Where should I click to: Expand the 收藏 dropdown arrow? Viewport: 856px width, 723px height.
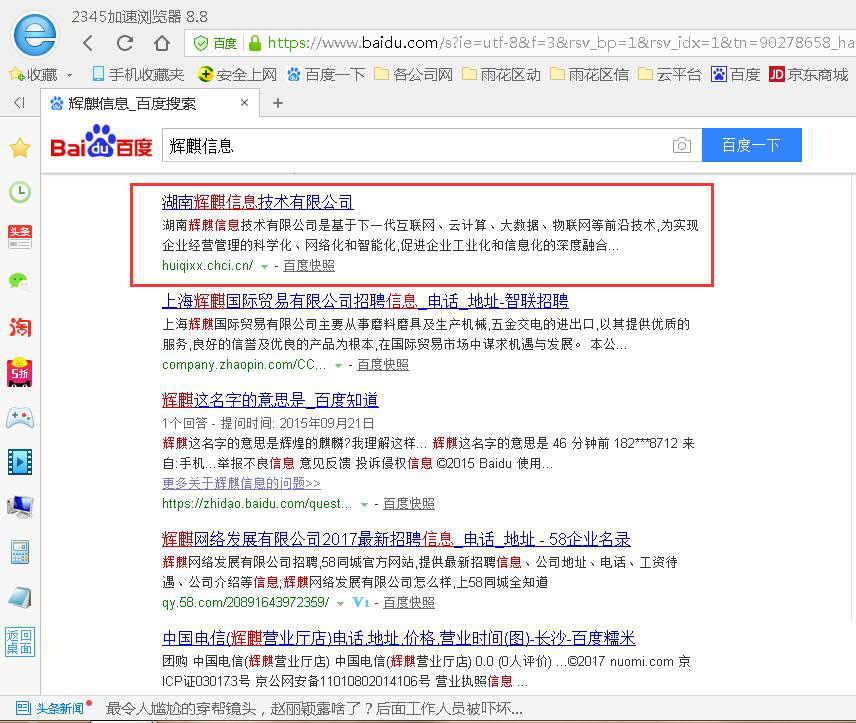pyautogui.click(x=69, y=75)
